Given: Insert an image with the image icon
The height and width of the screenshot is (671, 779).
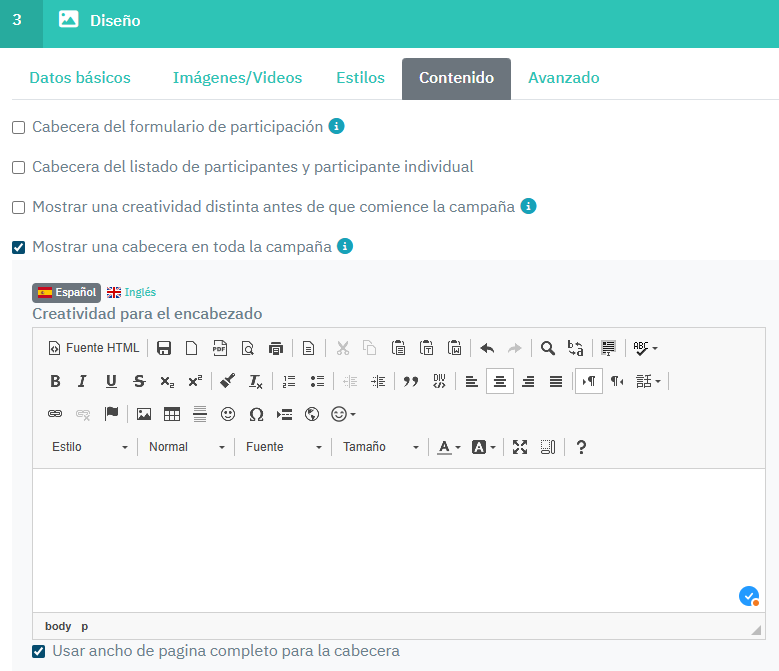Looking at the screenshot, I should pyautogui.click(x=144, y=414).
